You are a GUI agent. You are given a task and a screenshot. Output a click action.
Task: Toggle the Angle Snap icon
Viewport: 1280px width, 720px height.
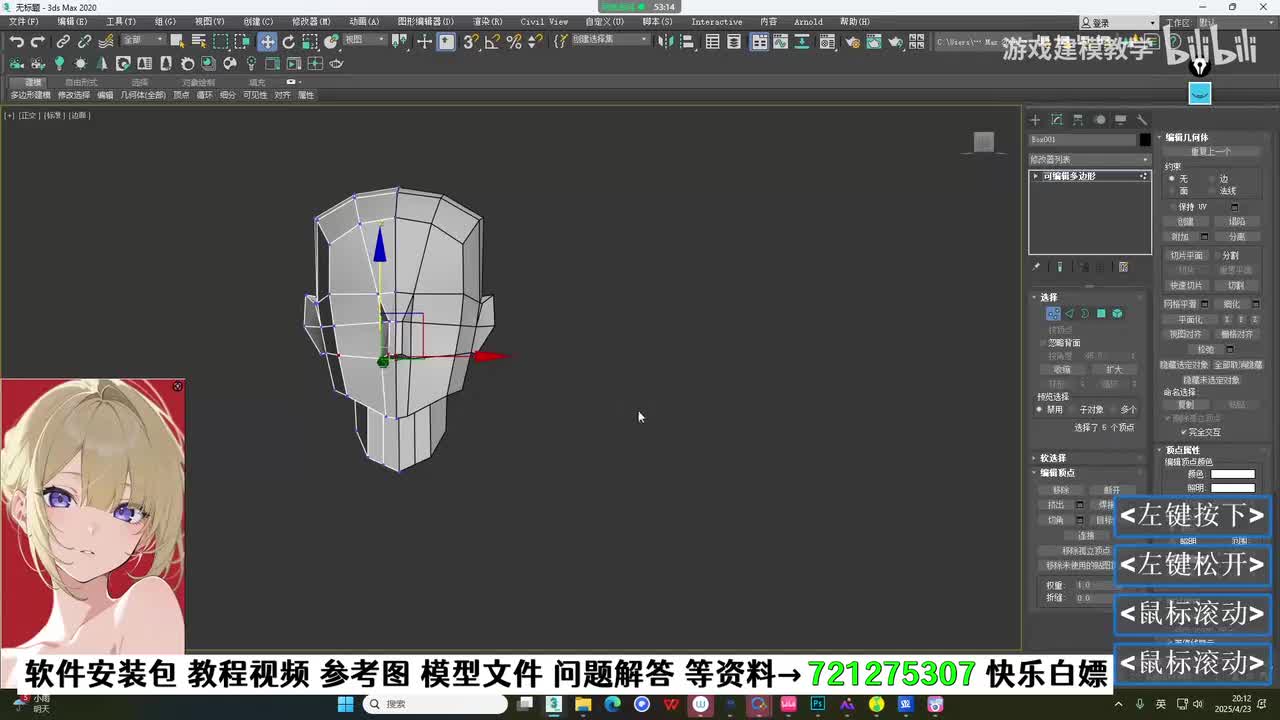[x=492, y=41]
